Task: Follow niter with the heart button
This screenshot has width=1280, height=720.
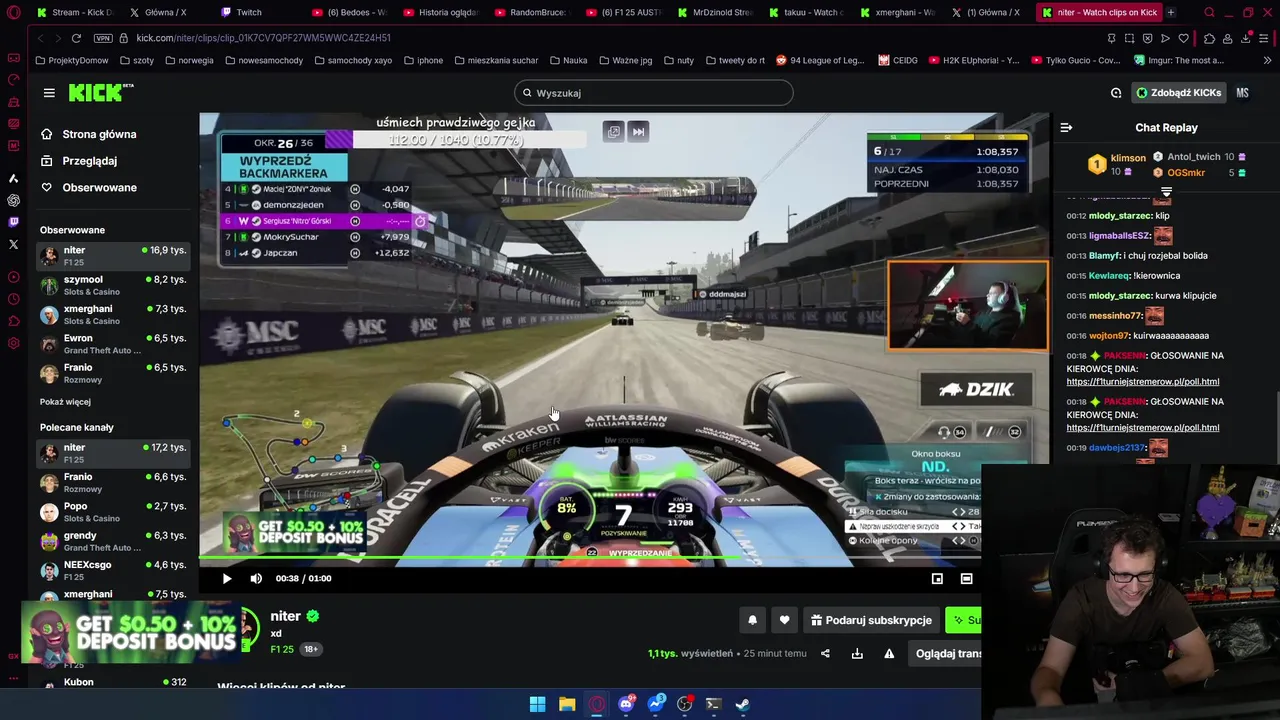Action: 784,620
